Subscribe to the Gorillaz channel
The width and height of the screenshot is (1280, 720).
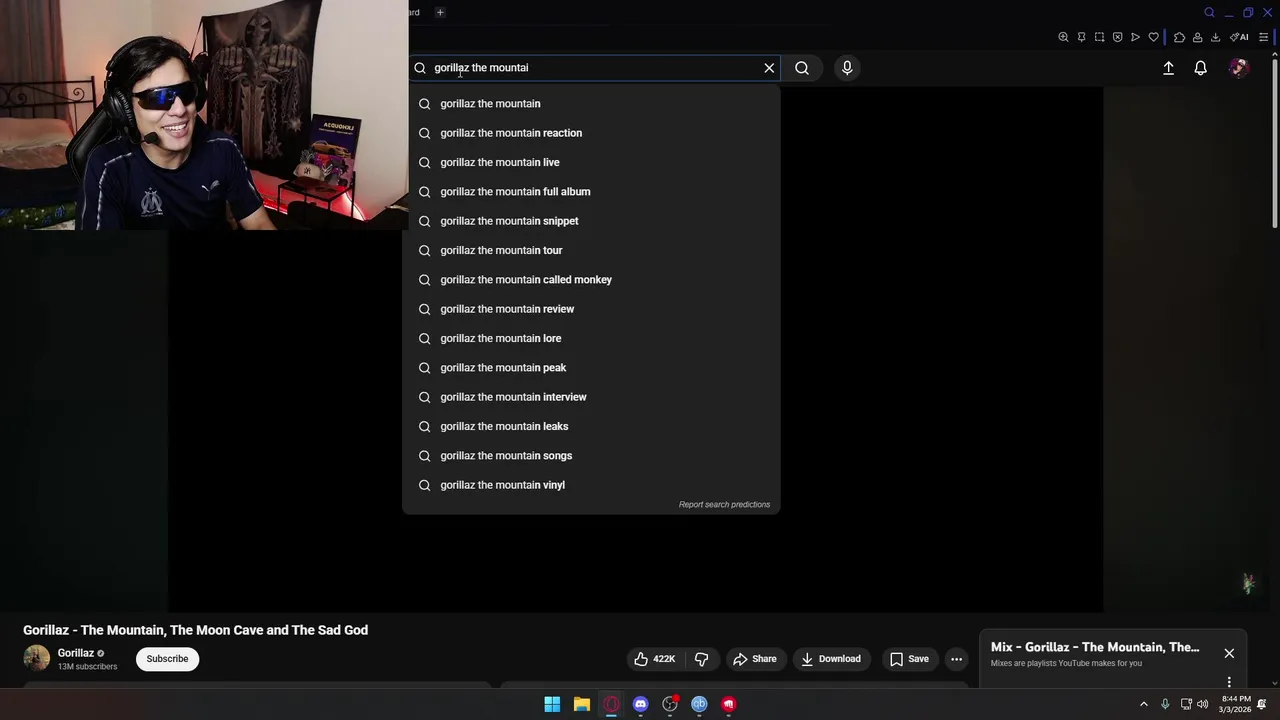(167, 659)
